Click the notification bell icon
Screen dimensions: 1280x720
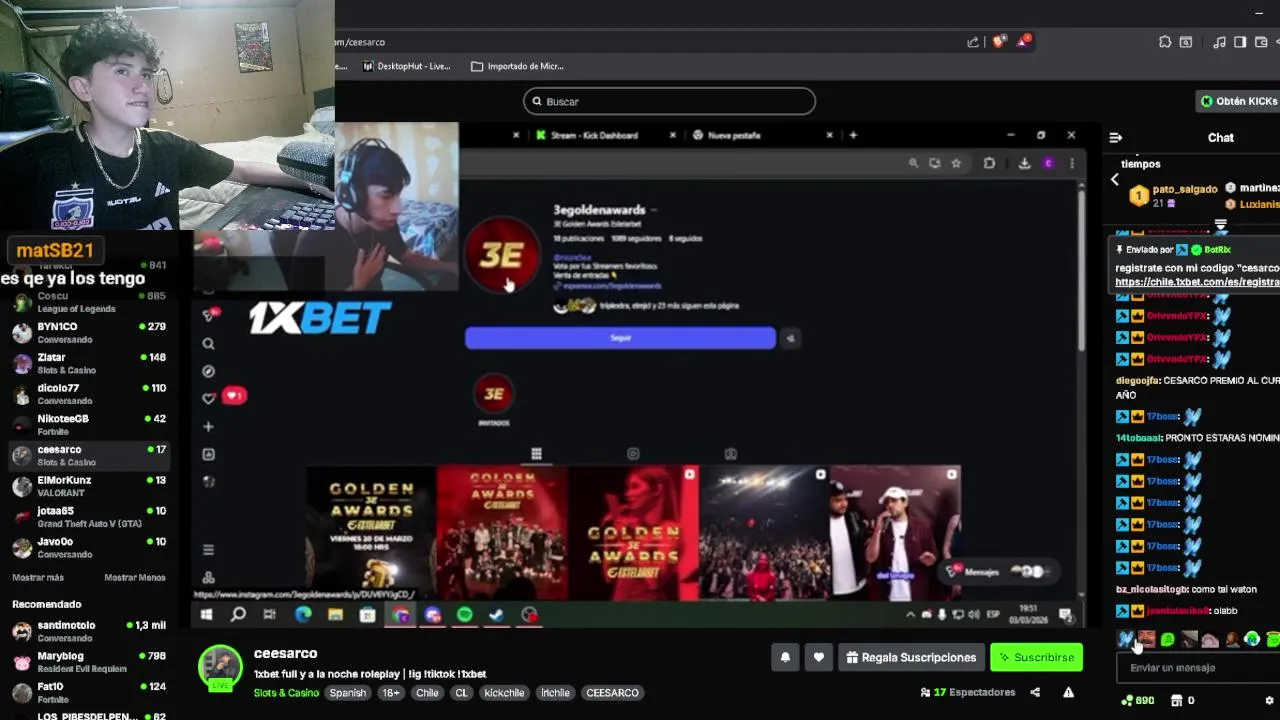pos(785,657)
